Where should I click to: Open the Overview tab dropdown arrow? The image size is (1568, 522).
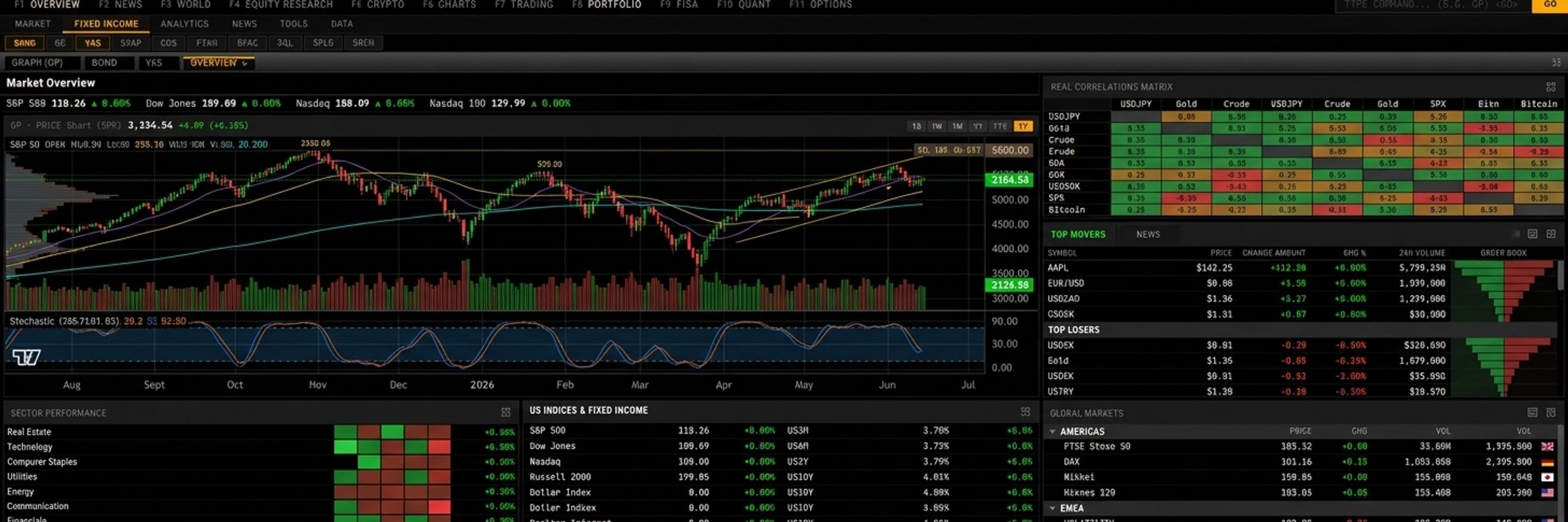pos(245,63)
